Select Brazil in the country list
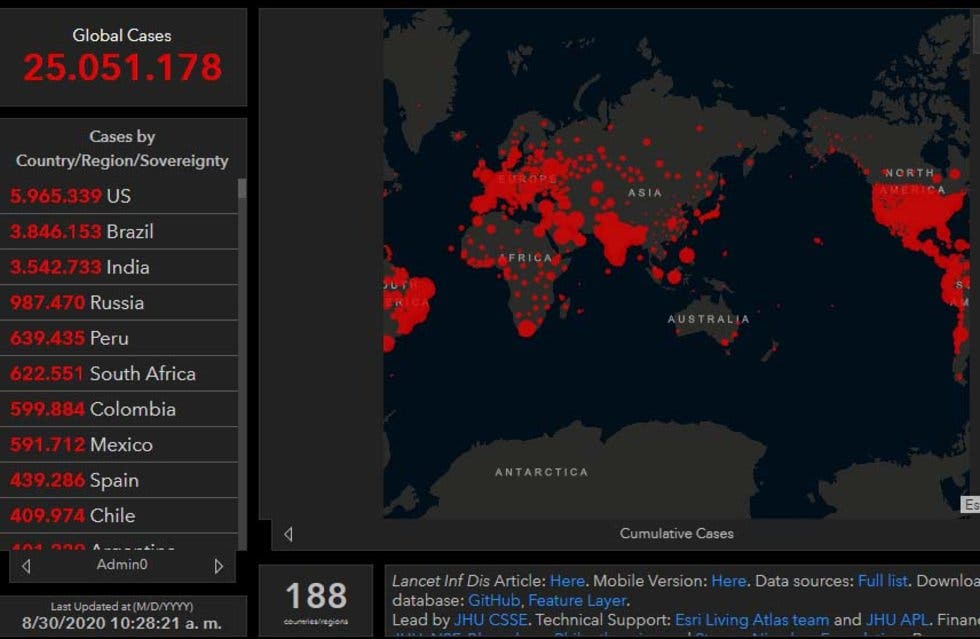This screenshot has height=639, width=980. tap(119, 231)
